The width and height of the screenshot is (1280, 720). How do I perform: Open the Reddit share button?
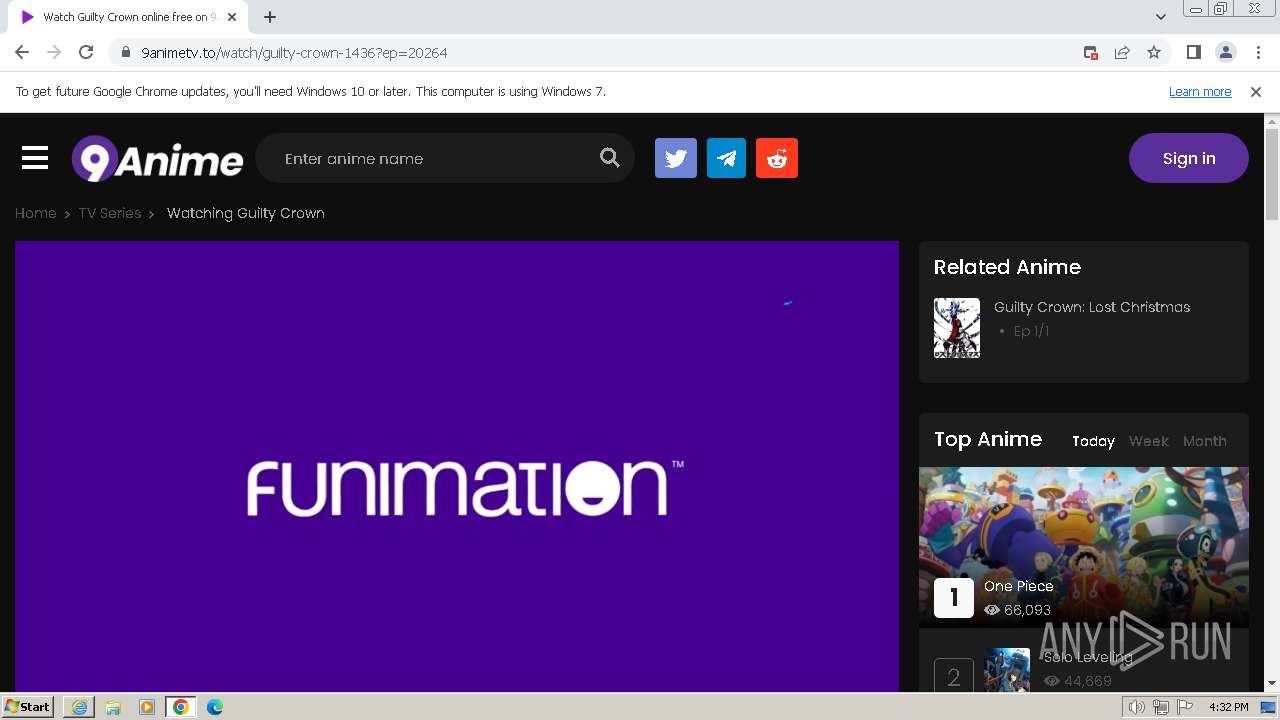click(x=777, y=158)
